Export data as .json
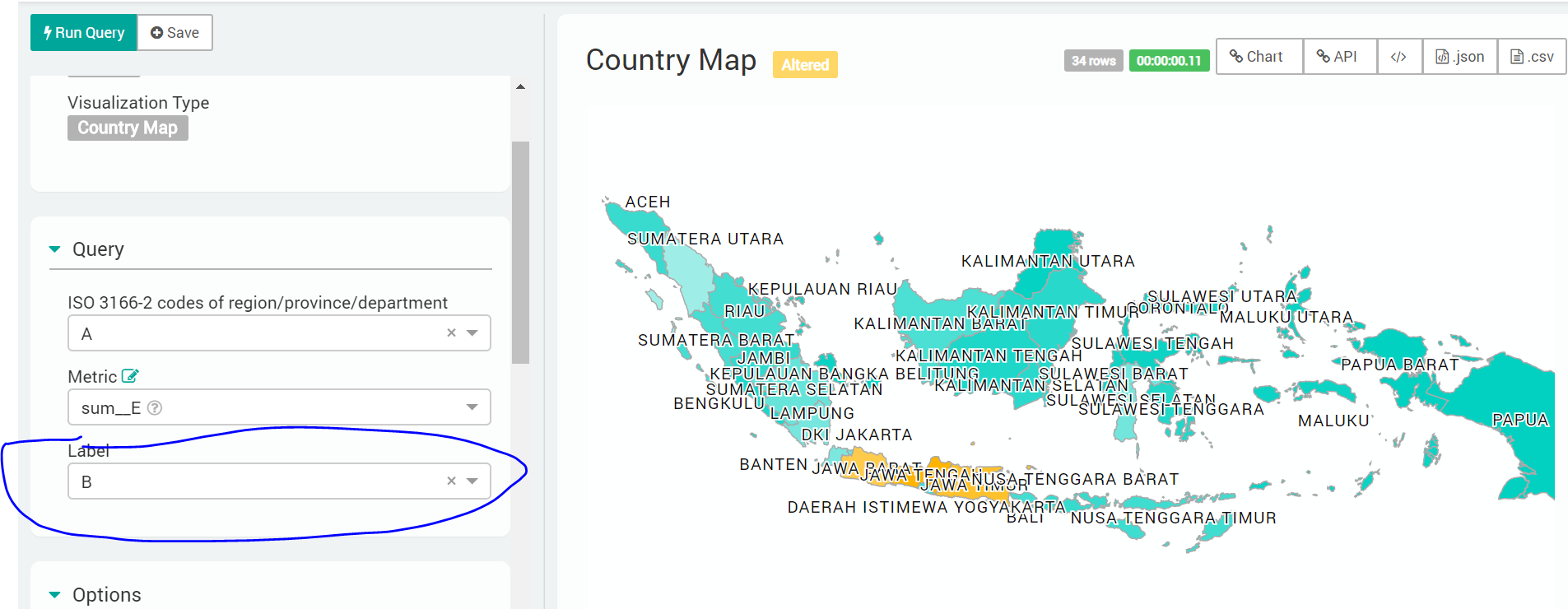Viewport: 1568px width, 609px height. pyautogui.click(x=1460, y=57)
